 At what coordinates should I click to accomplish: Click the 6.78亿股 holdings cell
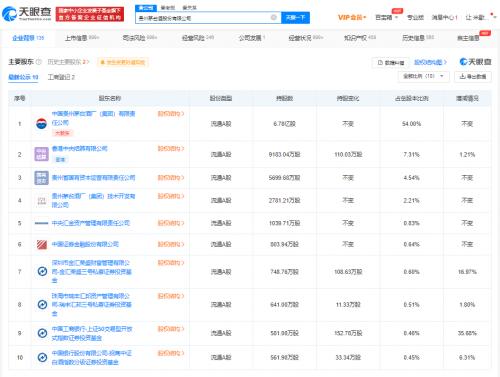pyautogui.click(x=284, y=124)
